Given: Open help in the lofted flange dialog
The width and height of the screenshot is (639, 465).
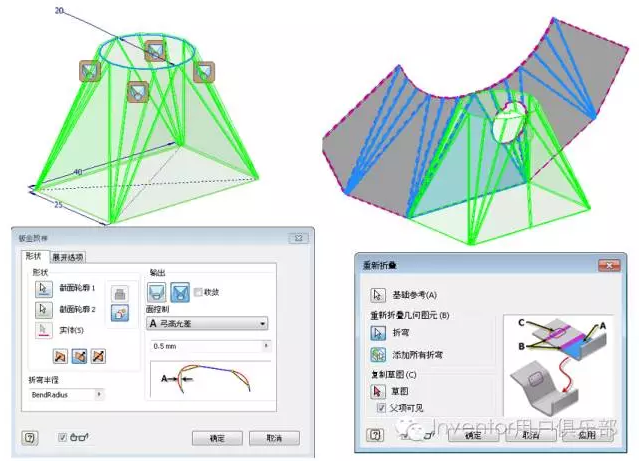Looking at the screenshot, I should pyautogui.click(x=33, y=438).
